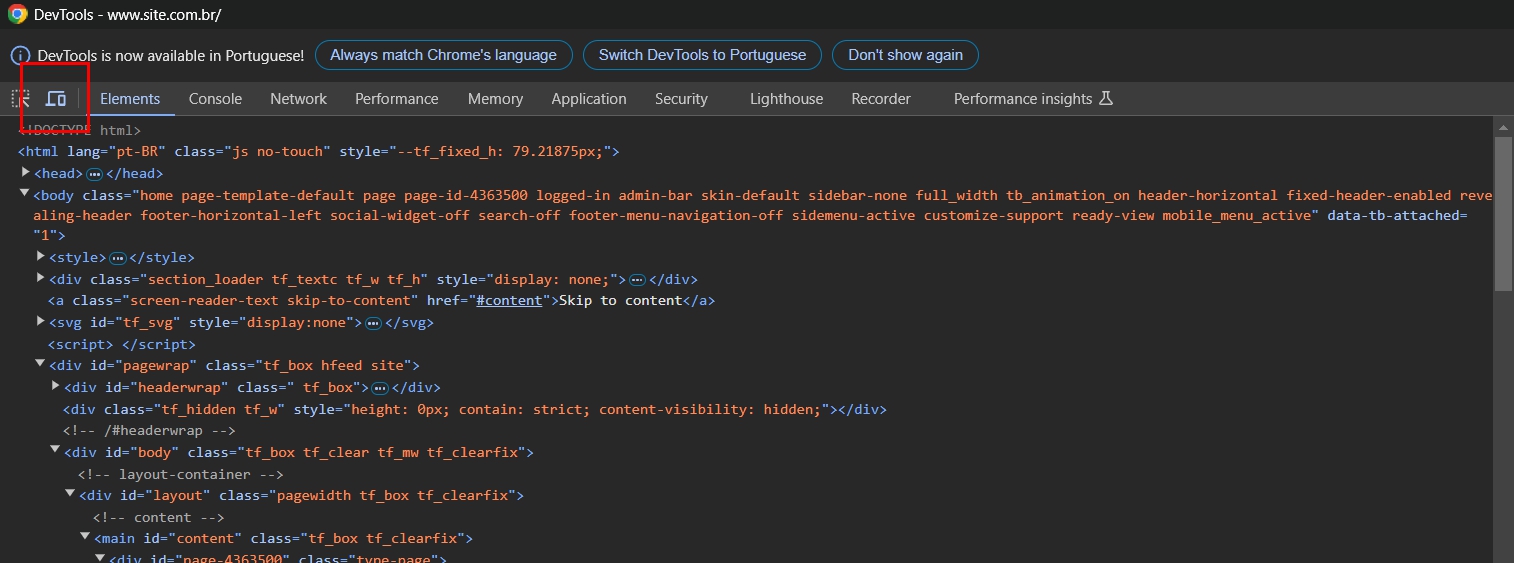Viewport: 1514px width, 563px height.
Task: Collapse the div with id body
Action: tap(56, 450)
